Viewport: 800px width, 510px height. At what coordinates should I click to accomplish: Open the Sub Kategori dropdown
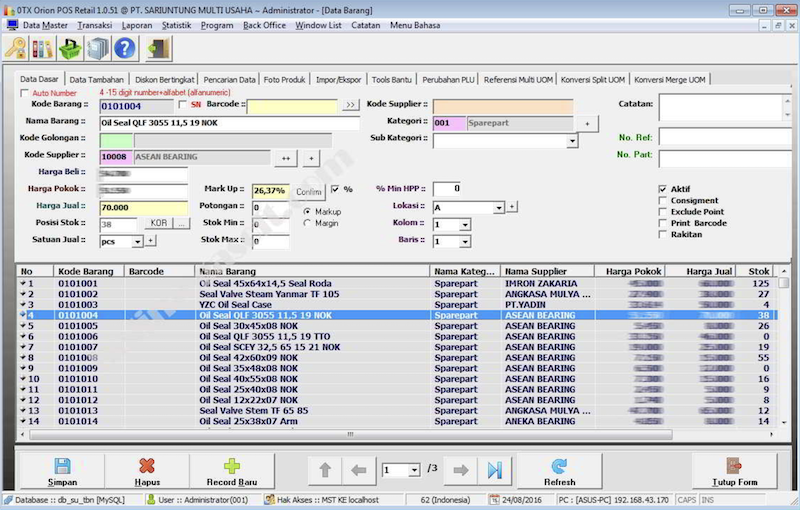[572, 141]
